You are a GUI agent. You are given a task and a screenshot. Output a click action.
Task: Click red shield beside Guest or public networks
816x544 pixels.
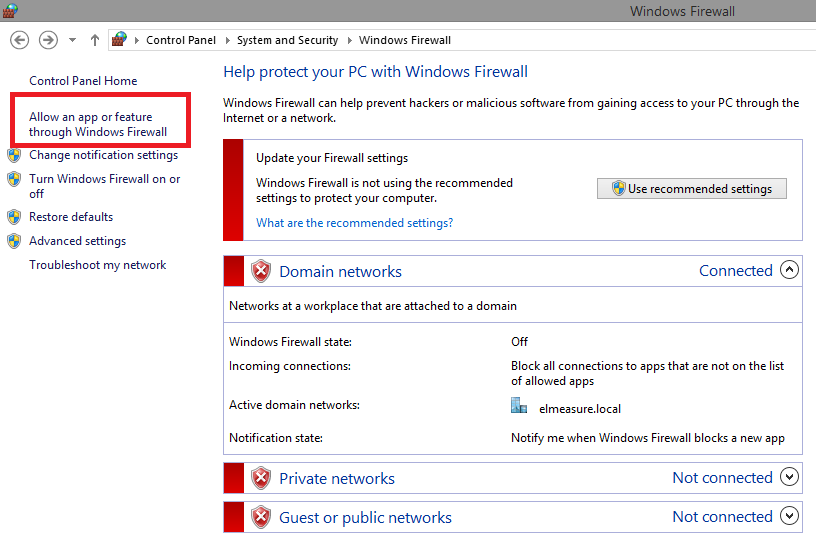pos(261,517)
